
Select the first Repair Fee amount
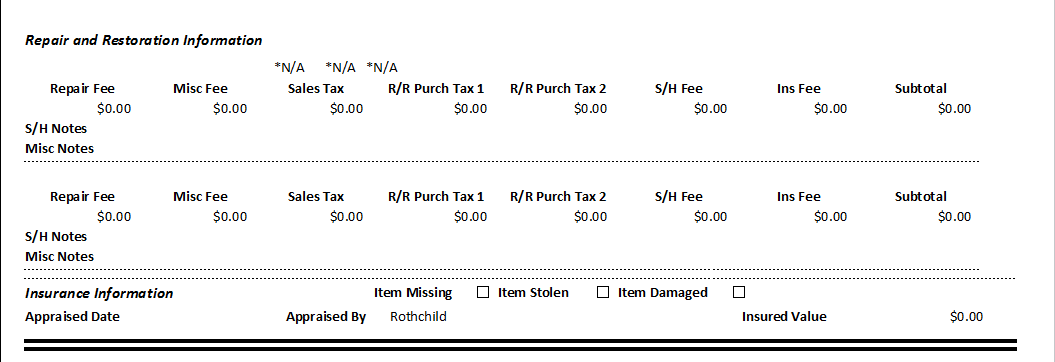click(114, 108)
